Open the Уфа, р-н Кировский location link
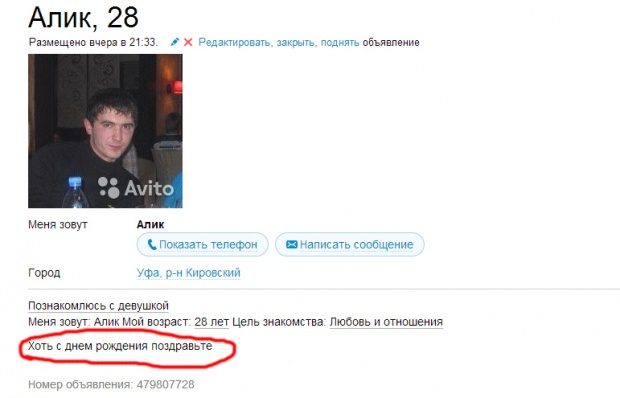The image size is (620, 398). coord(189,273)
